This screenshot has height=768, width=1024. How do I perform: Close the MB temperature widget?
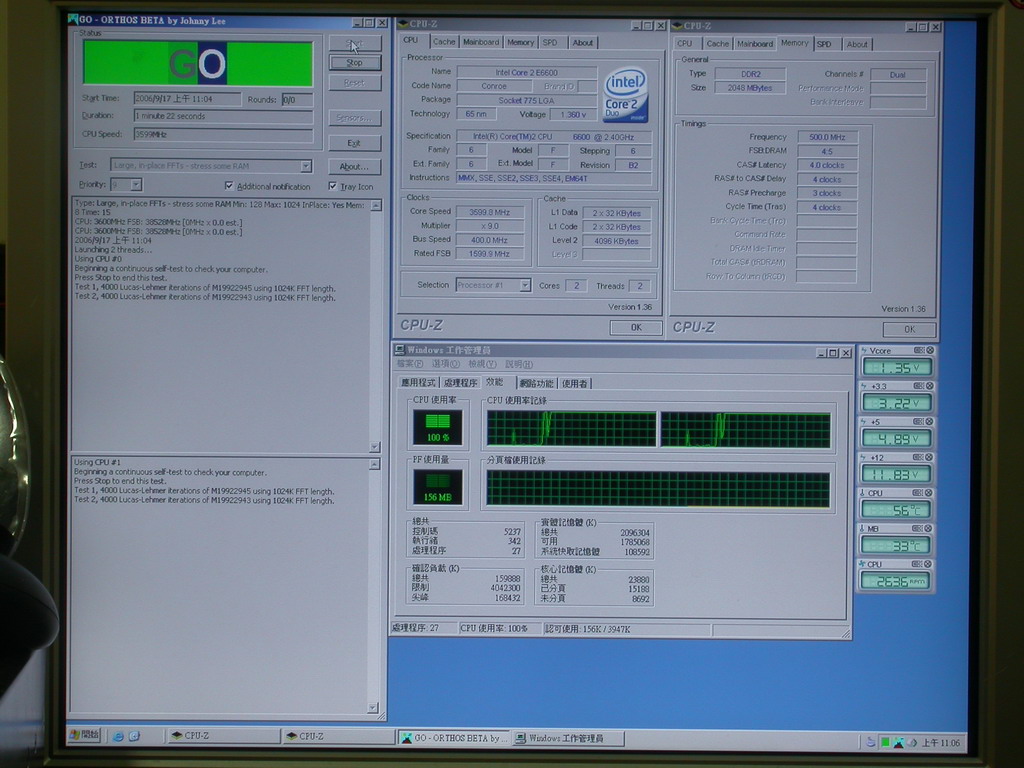pyautogui.click(x=930, y=528)
